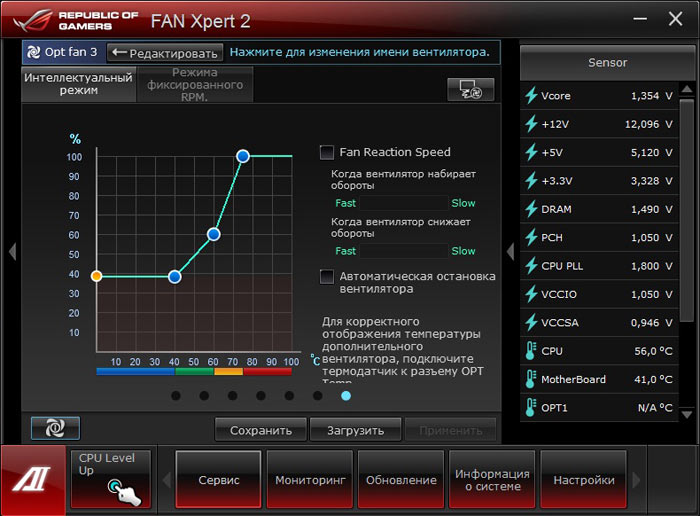Click the Vcore lightning bolt icon
This screenshot has width=700, height=516.
(x=531, y=96)
